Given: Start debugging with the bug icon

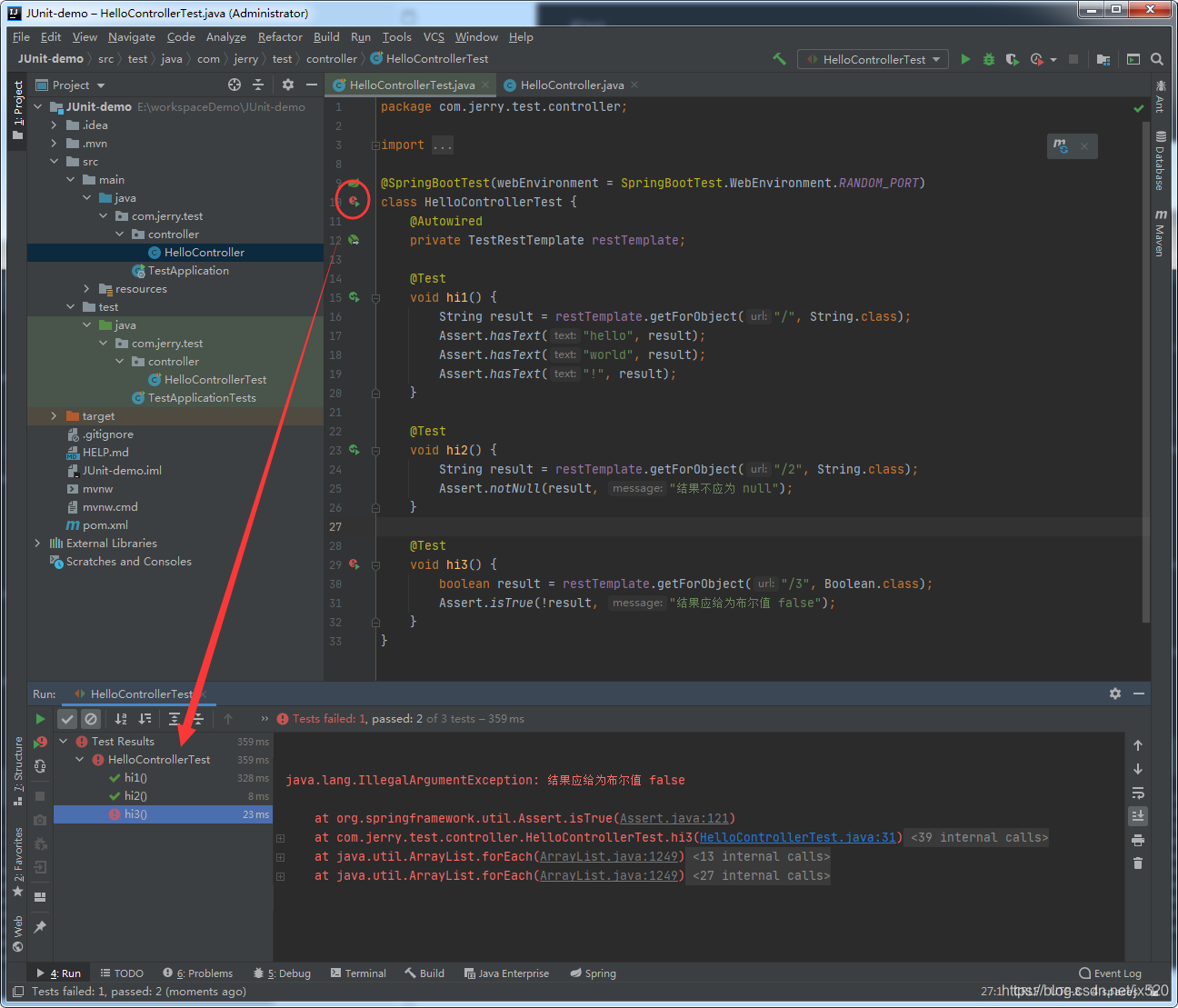Looking at the screenshot, I should [x=989, y=59].
